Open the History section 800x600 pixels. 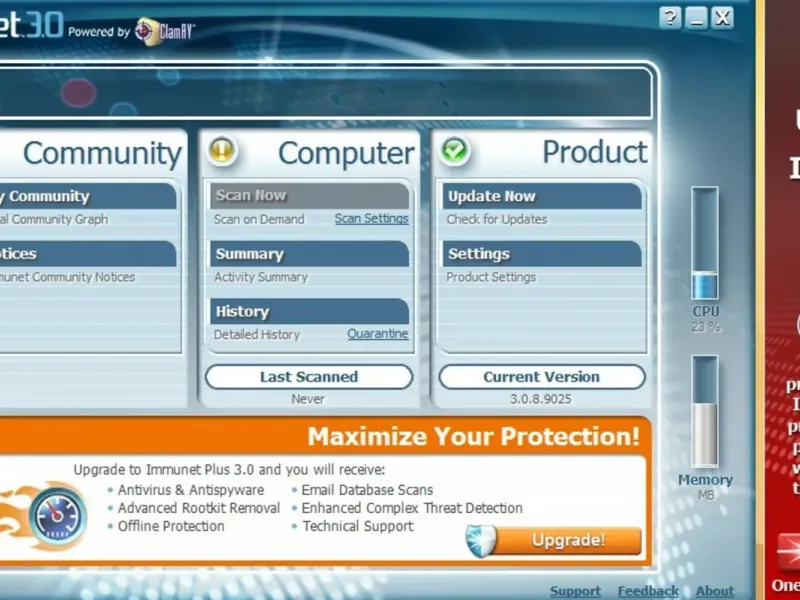coord(309,311)
